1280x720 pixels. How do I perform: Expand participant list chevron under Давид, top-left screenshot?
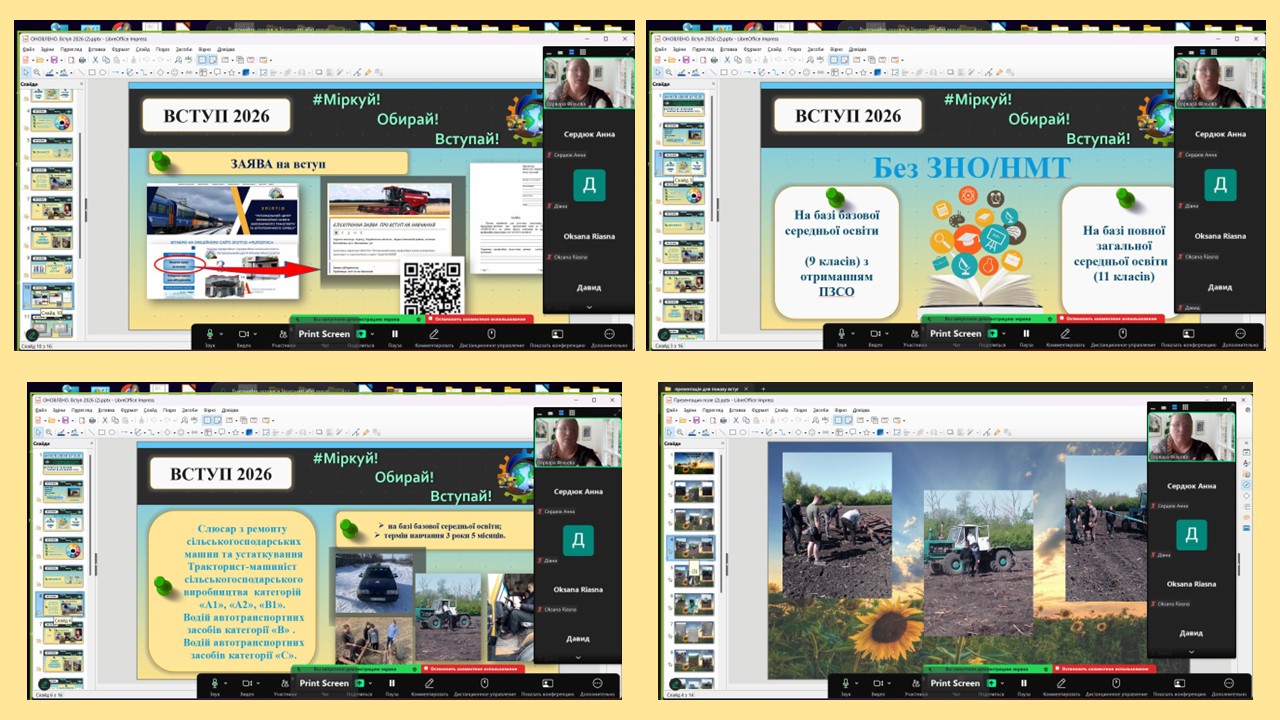tap(589, 307)
